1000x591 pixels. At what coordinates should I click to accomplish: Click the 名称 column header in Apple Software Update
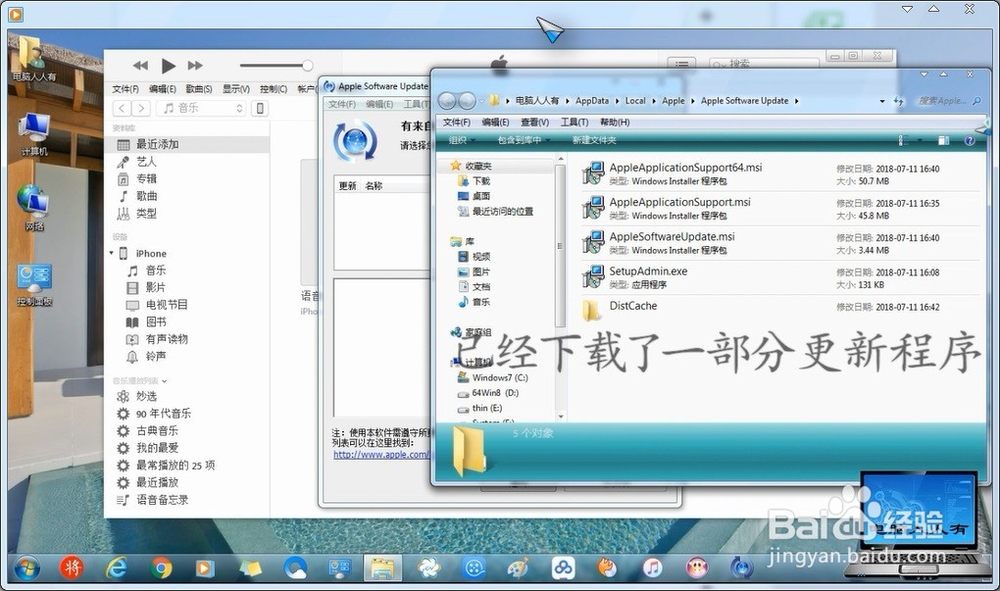coord(374,186)
